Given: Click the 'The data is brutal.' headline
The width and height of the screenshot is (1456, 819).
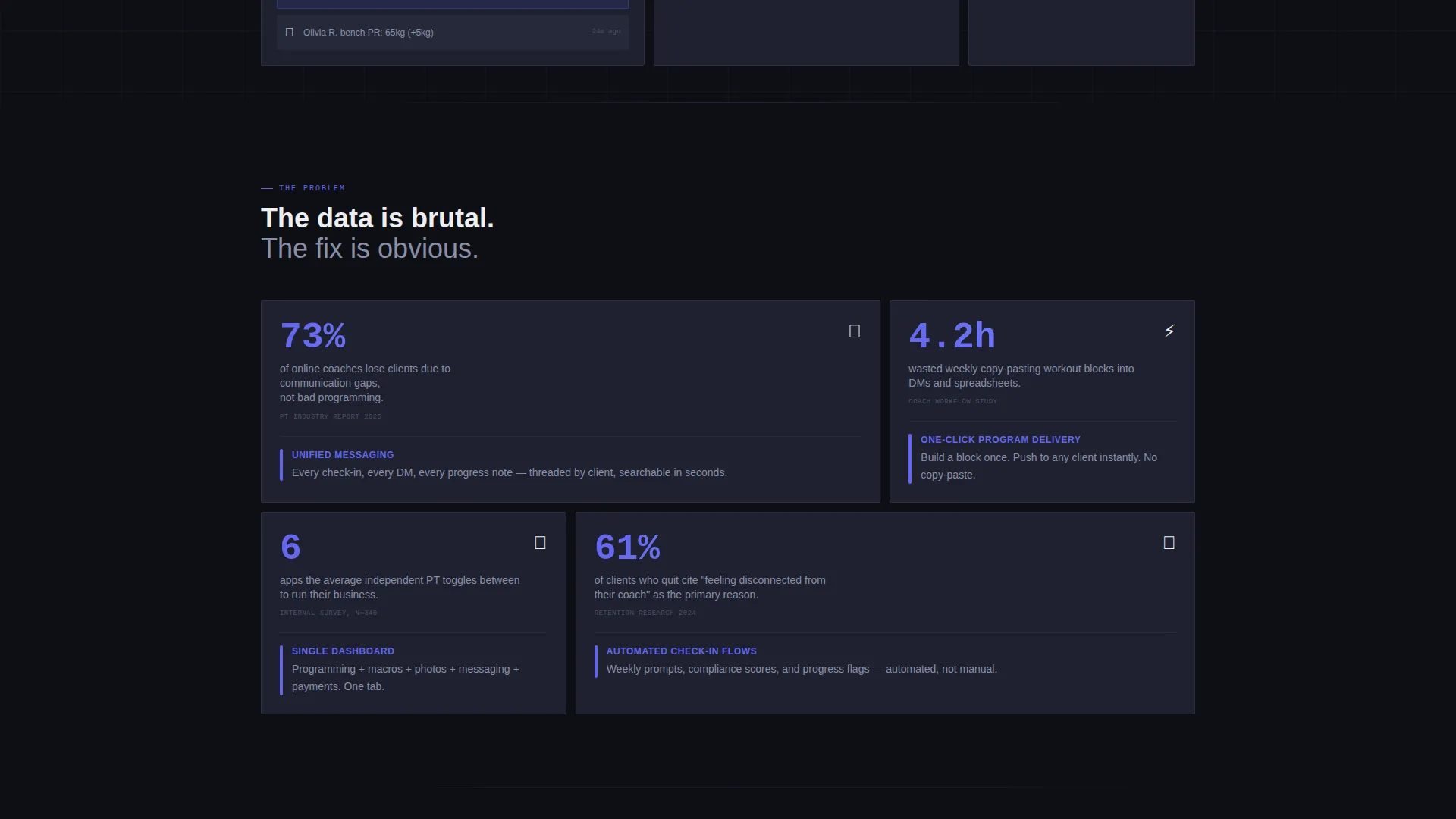Looking at the screenshot, I should pyautogui.click(x=378, y=218).
